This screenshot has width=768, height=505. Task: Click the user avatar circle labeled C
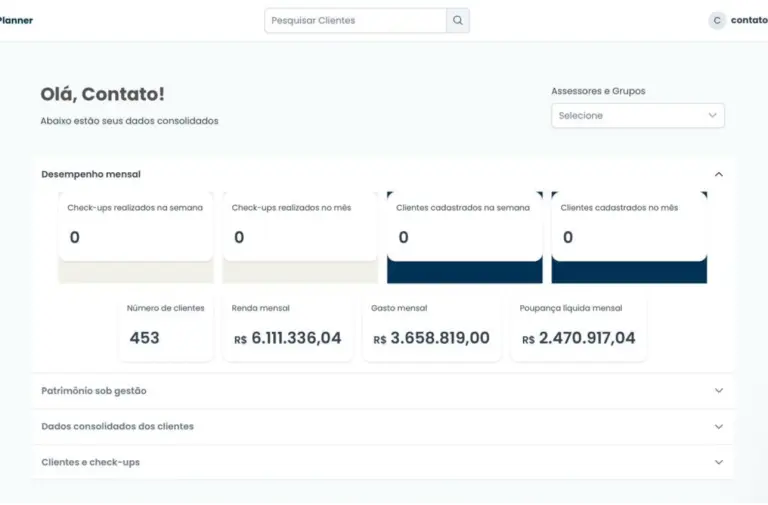coord(717,20)
